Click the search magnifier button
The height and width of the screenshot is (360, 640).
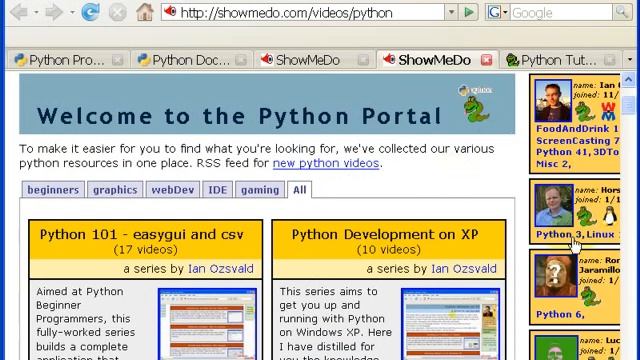(x=622, y=12)
